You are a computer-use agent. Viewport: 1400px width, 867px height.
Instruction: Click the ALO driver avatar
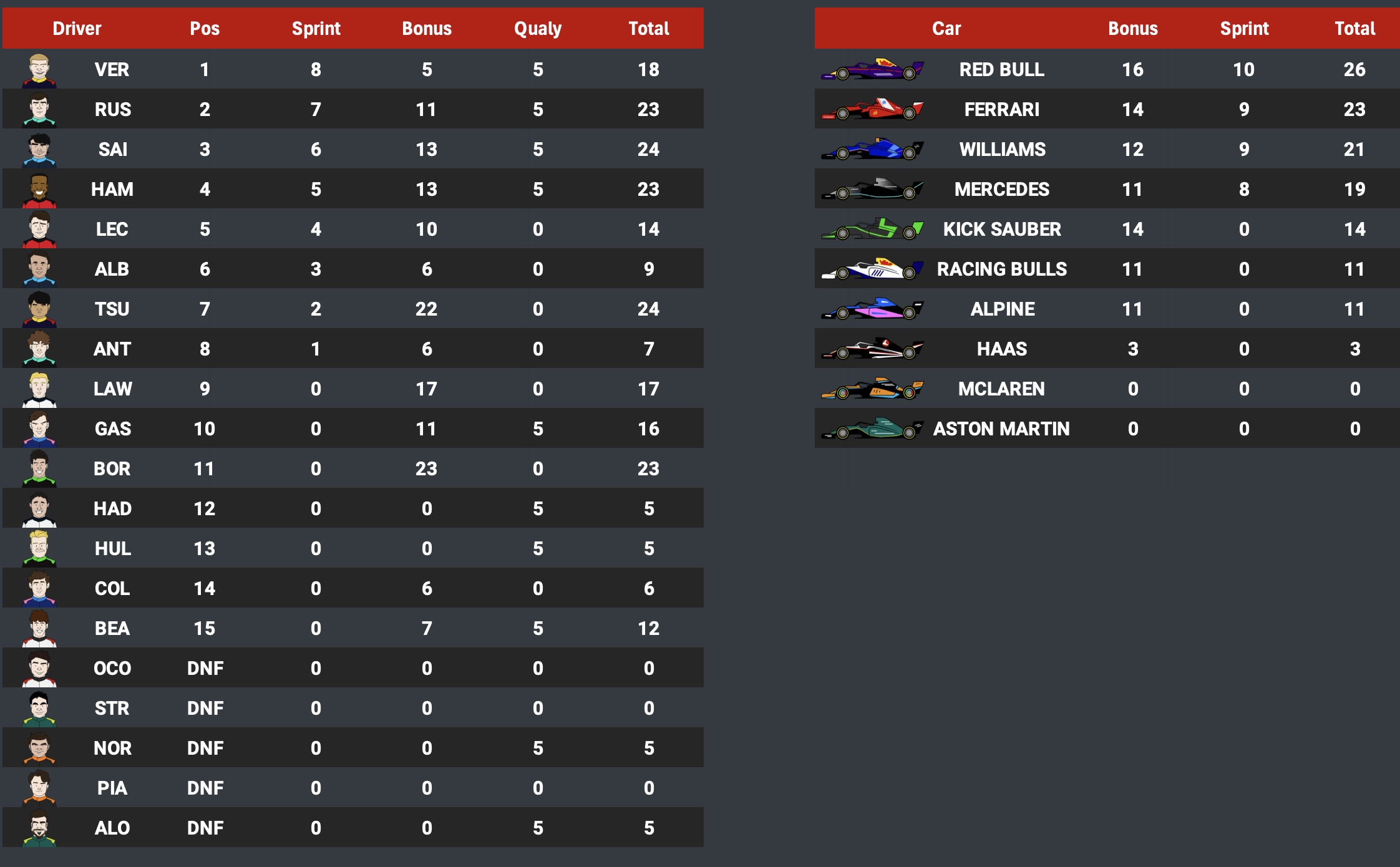[39, 828]
